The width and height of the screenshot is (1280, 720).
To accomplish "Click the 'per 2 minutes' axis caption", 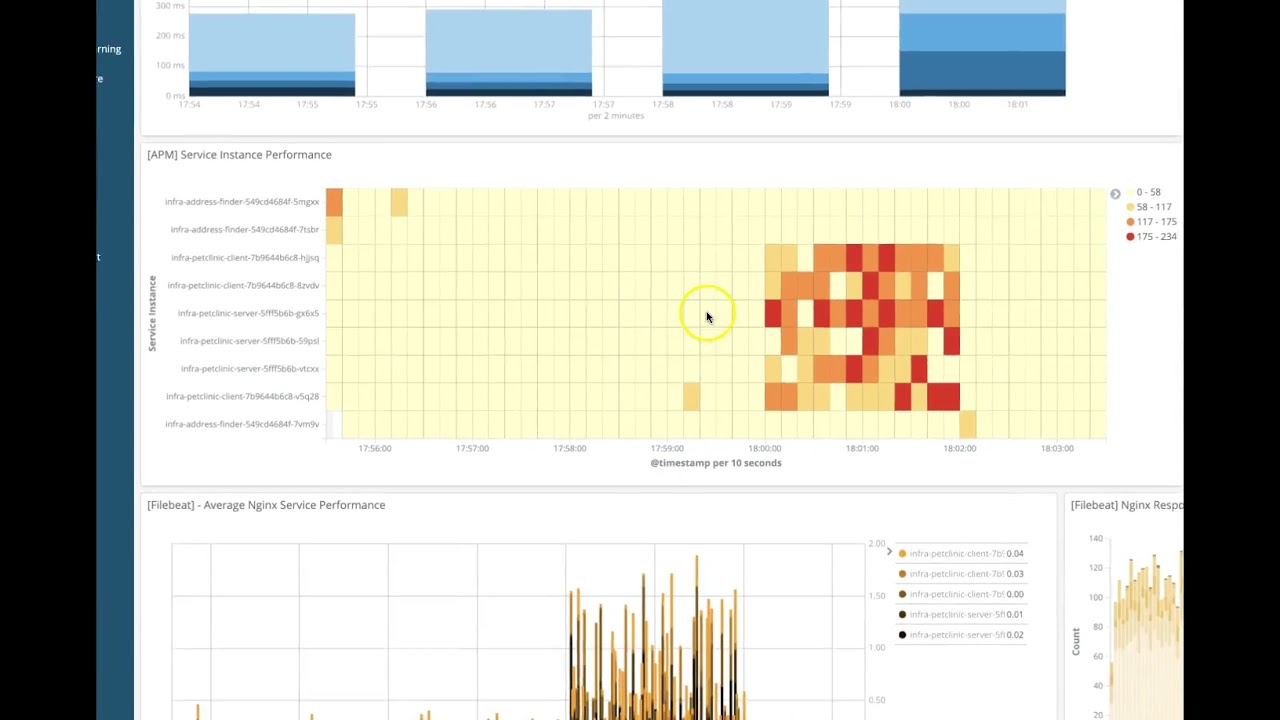I will (616, 116).
